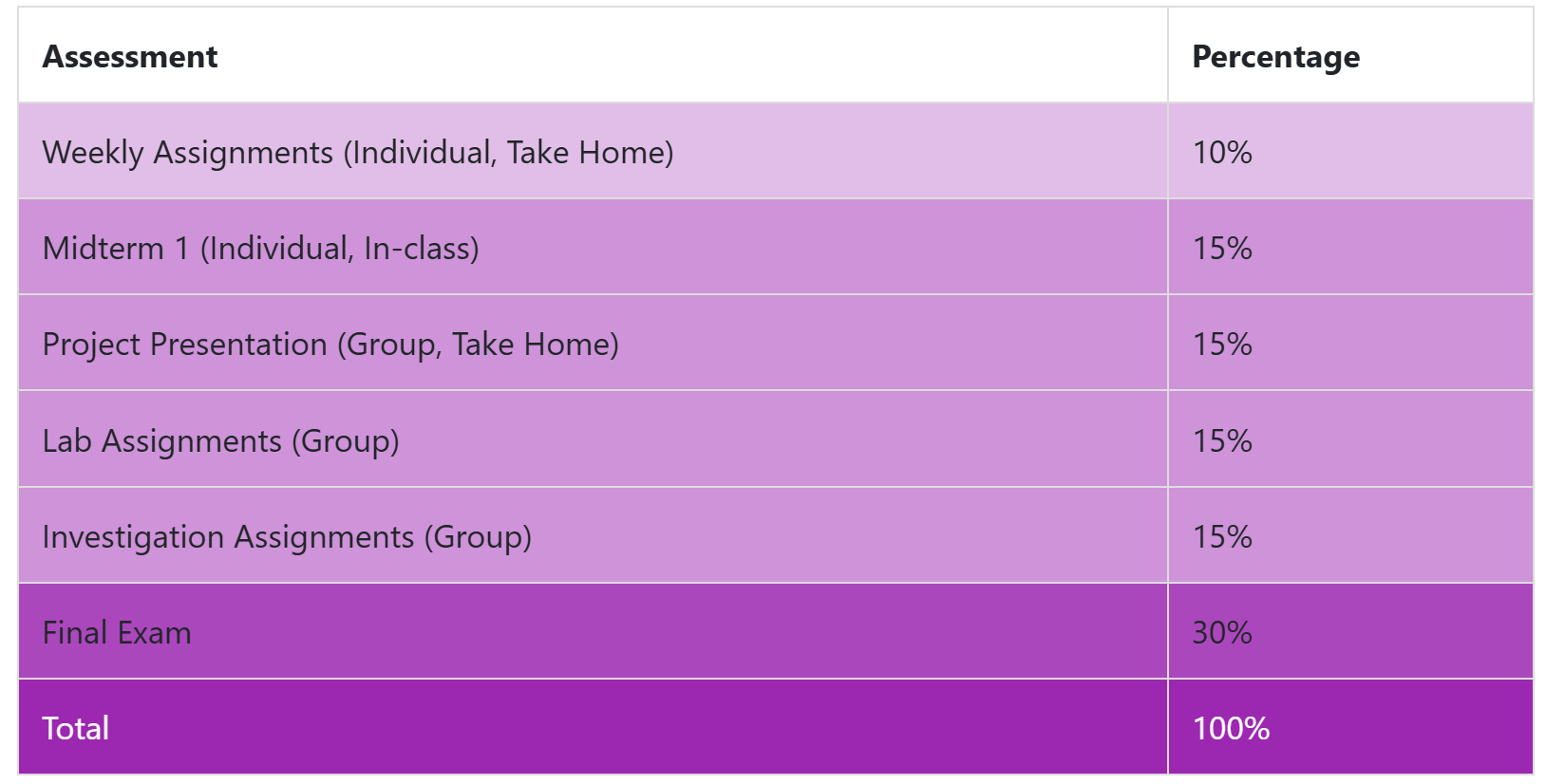
Task: Click the Assessment column header
Action: [x=130, y=57]
